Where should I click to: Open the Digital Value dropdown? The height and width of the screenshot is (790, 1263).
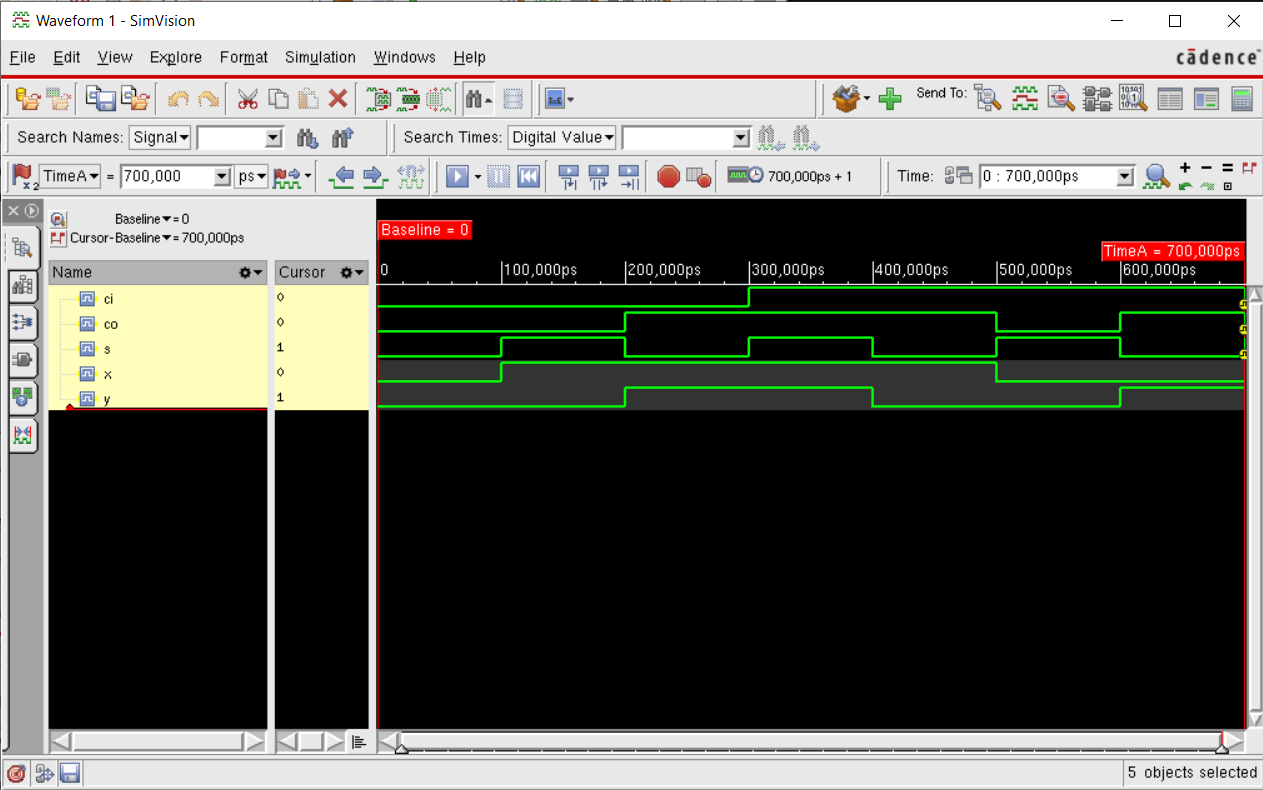click(x=562, y=138)
